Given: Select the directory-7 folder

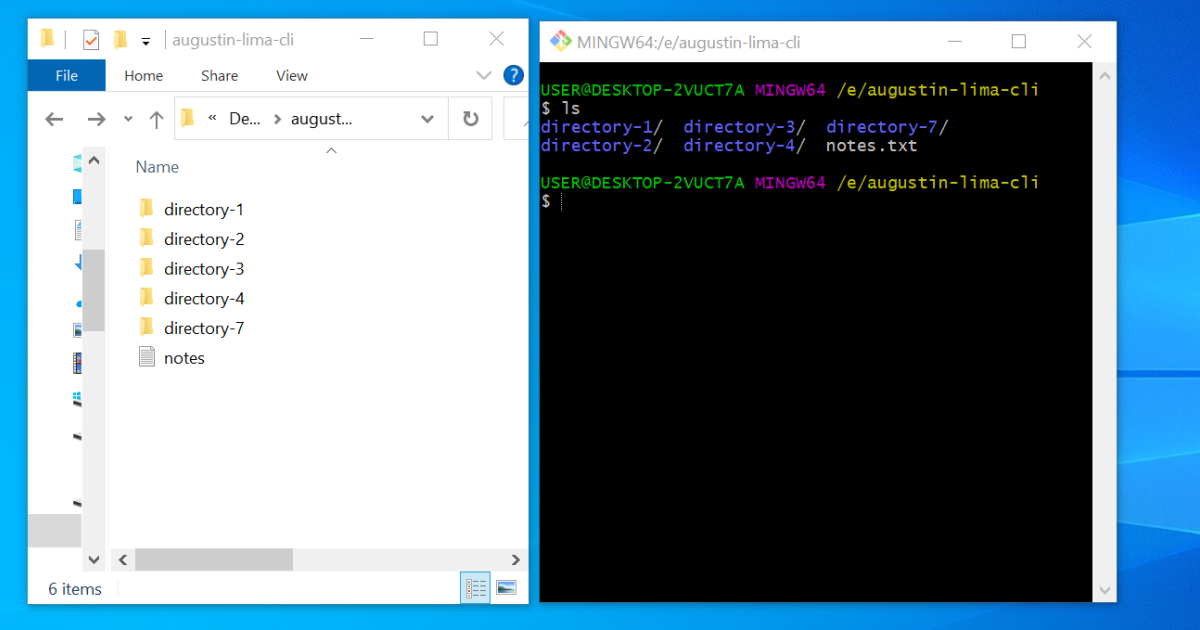Looking at the screenshot, I should click(203, 328).
